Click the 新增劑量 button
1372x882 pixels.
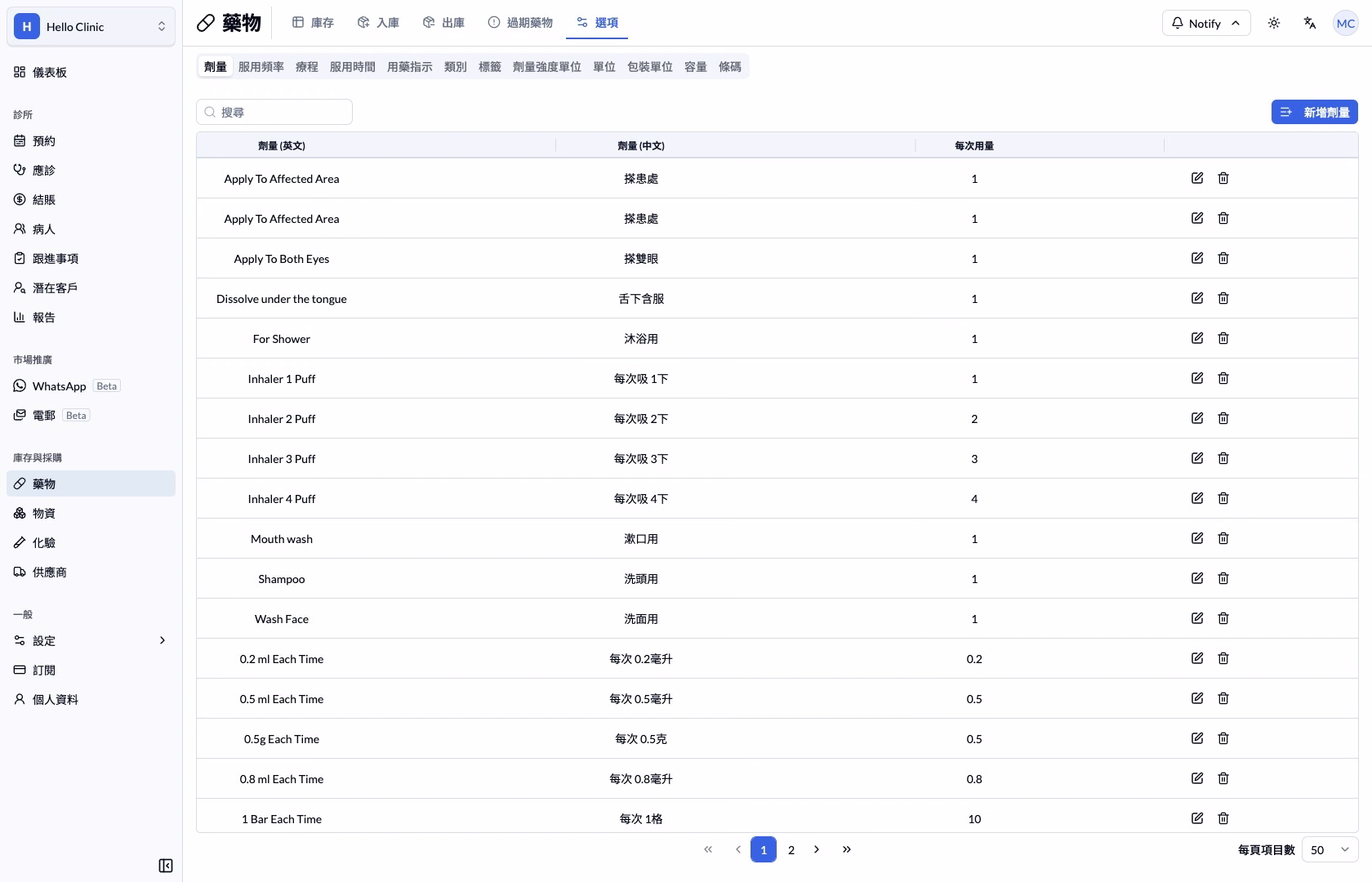point(1315,112)
